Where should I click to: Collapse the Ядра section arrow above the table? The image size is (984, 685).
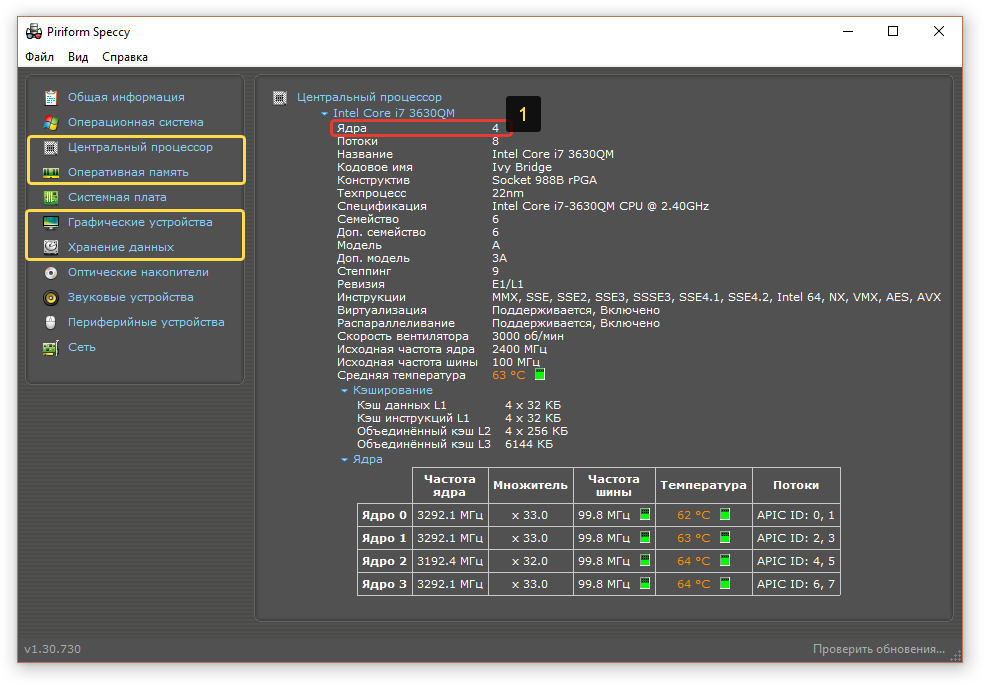(344, 460)
